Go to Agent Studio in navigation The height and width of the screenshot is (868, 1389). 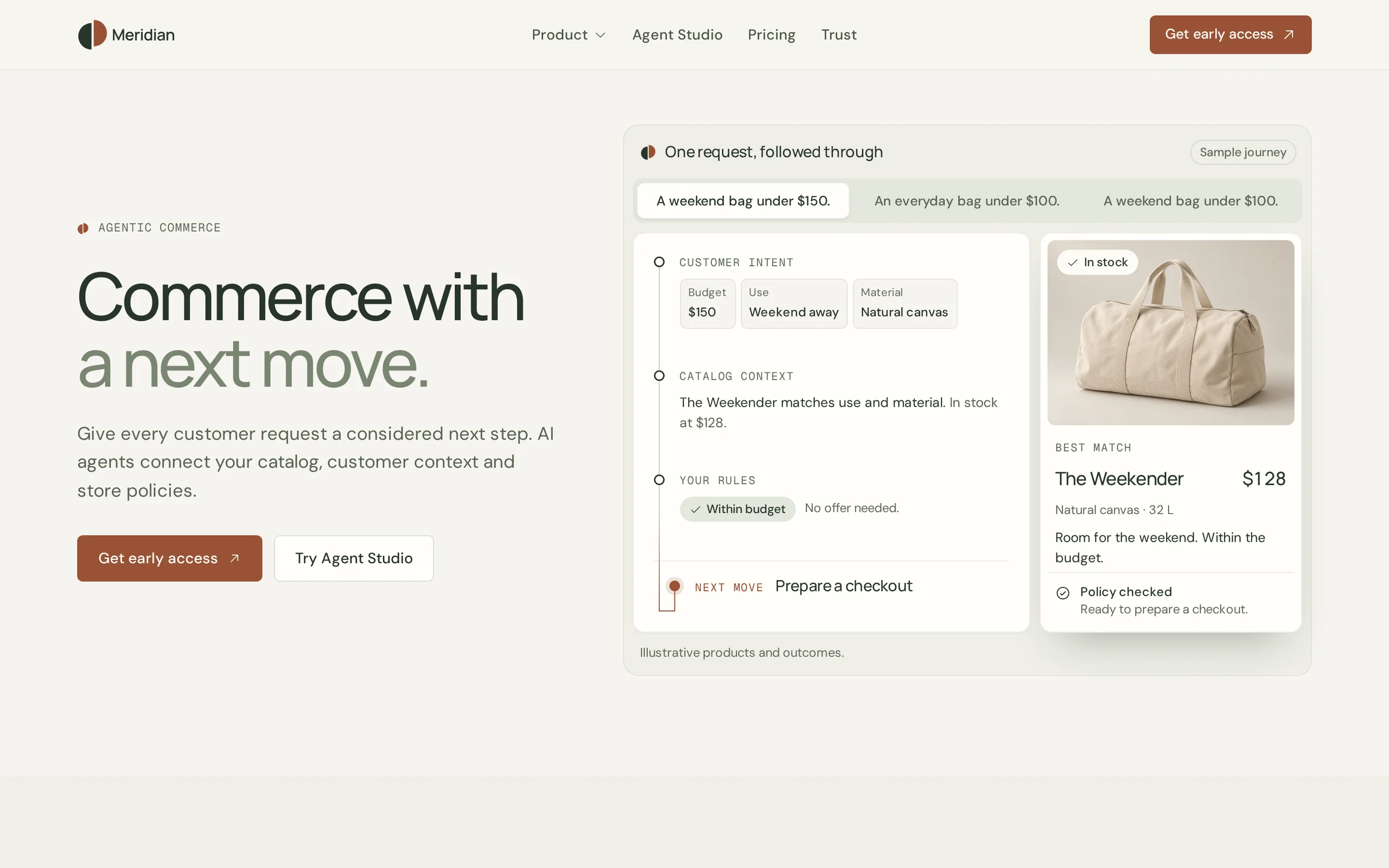pyautogui.click(x=677, y=35)
